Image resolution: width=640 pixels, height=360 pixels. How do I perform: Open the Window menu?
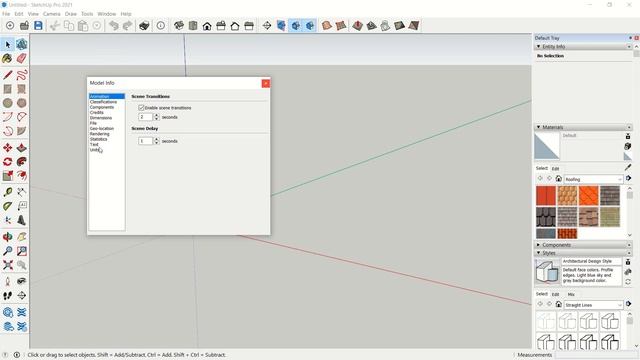point(107,14)
